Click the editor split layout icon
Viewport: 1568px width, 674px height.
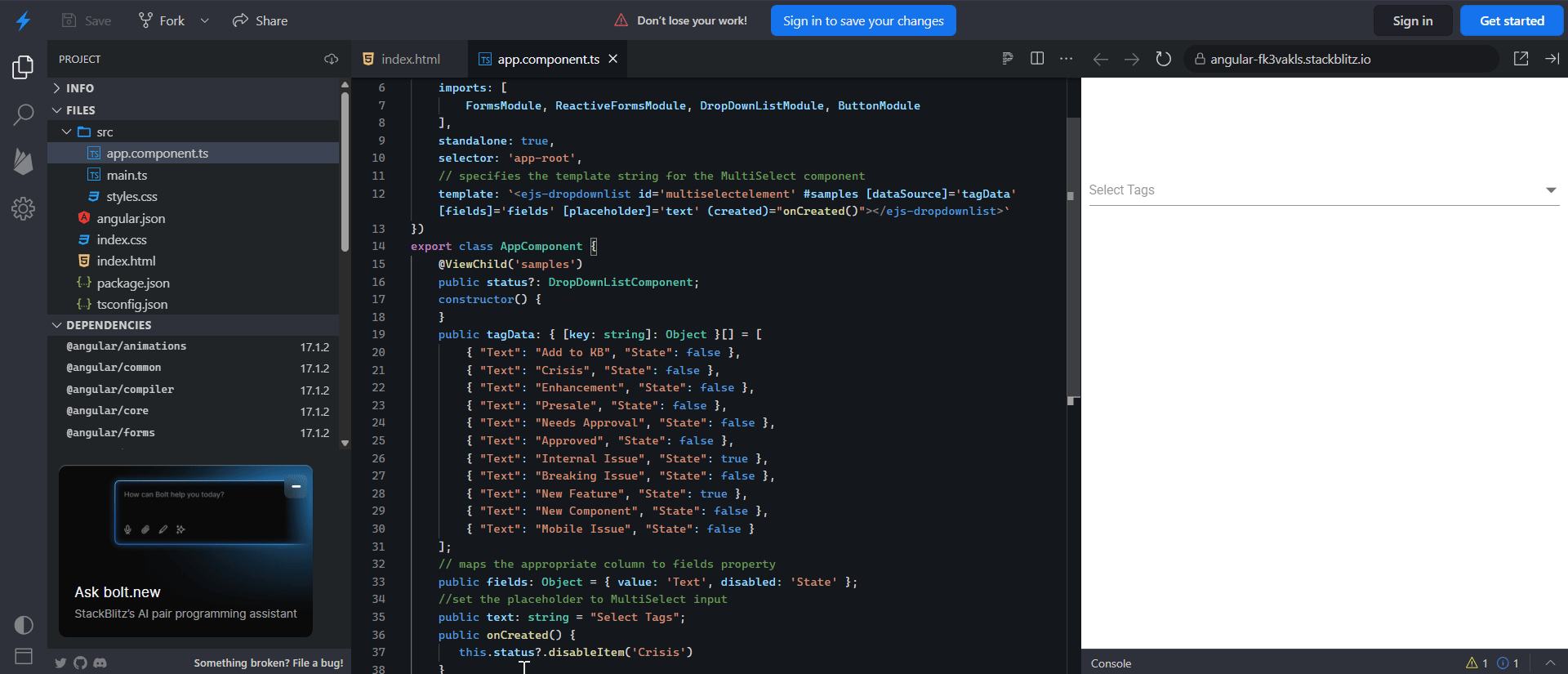tap(1037, 59)
